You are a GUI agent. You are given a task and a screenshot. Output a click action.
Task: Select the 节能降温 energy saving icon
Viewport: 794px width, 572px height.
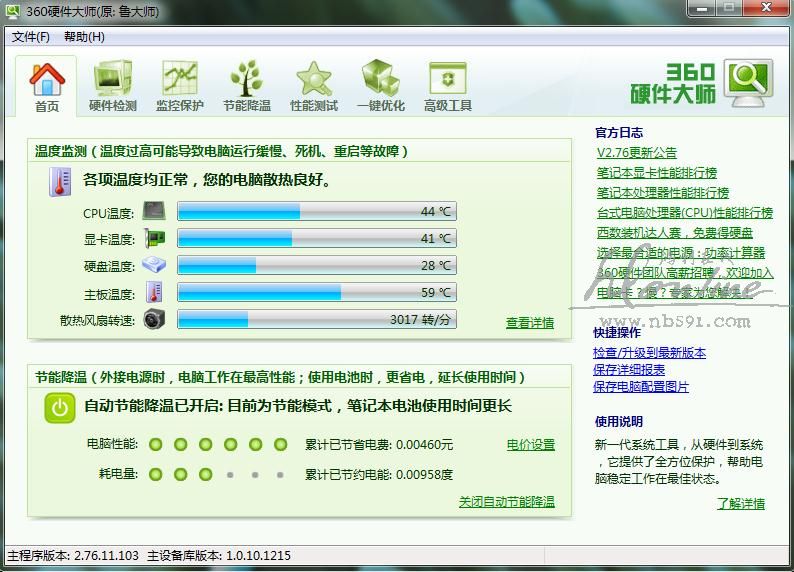point(246,80)
